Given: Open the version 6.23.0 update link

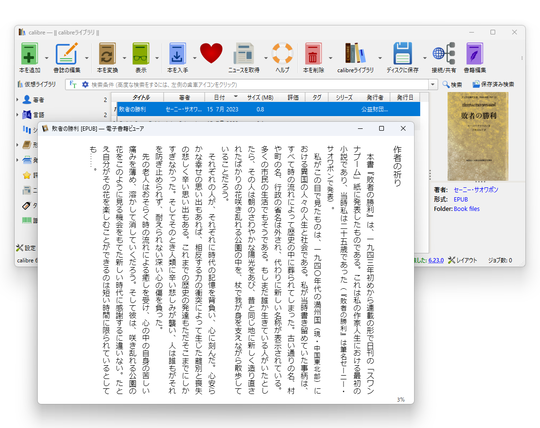Looking at the screenshot, I should (x=436, y=260).
